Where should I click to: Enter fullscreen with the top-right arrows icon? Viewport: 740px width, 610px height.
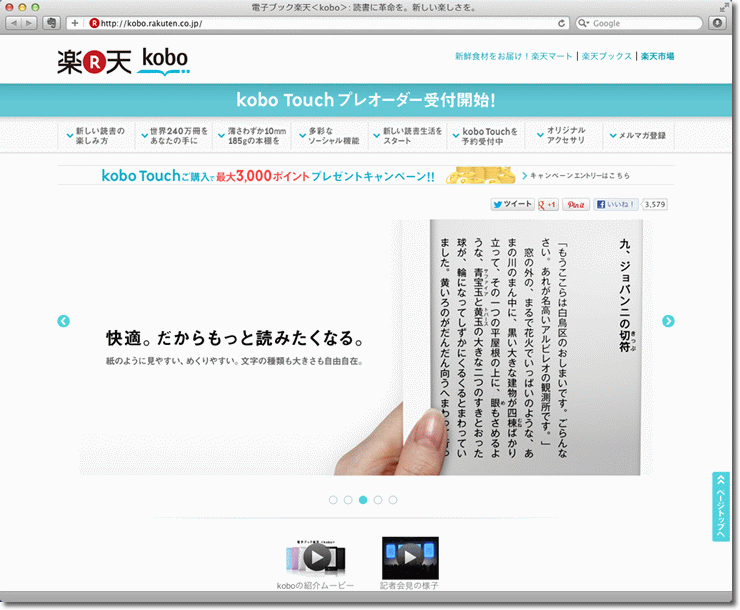tap(723, 7)
